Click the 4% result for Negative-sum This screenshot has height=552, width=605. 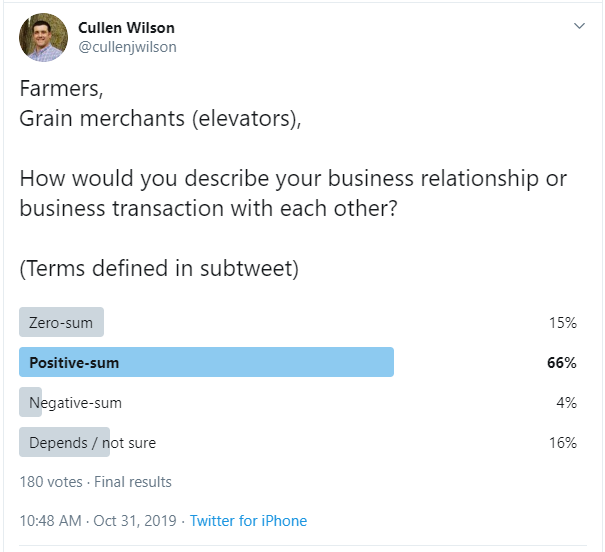[x=567, y=402]
